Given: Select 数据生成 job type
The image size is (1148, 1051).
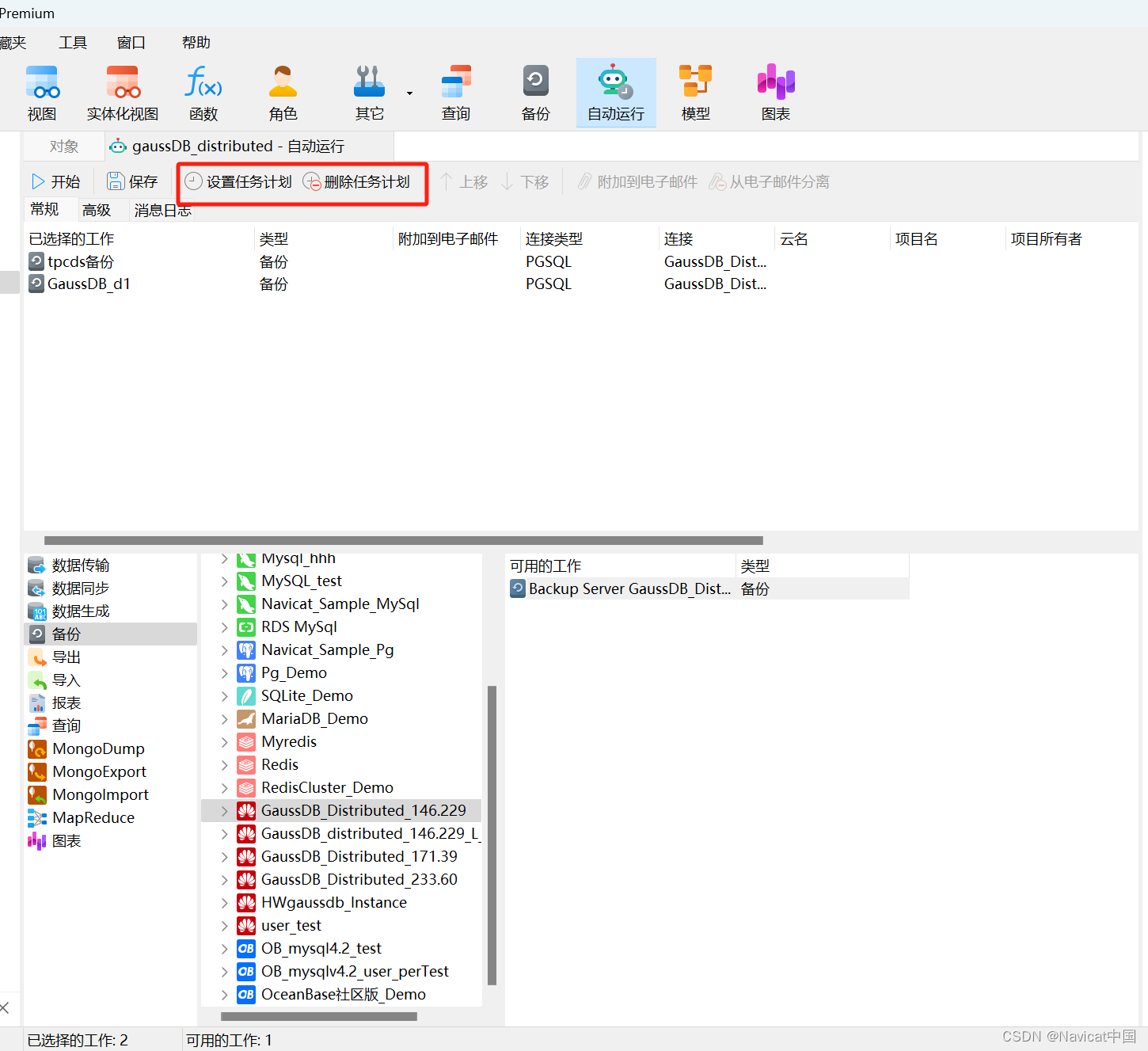Looking at the screenshot, I should [111, 611].
